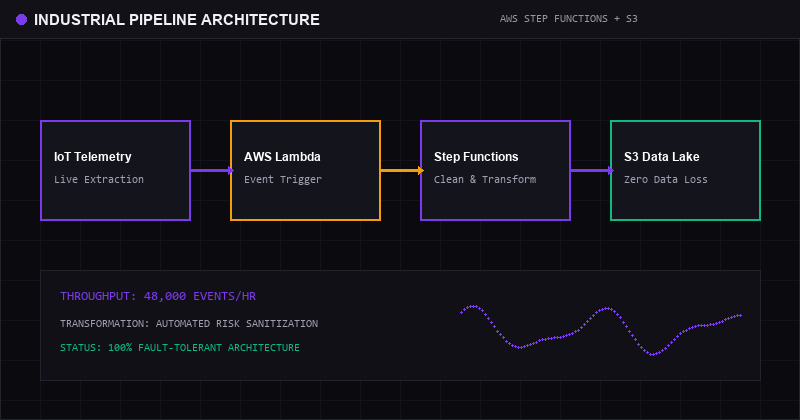
Task: Click the AWS Lambda heading
Action: point(282,157)
